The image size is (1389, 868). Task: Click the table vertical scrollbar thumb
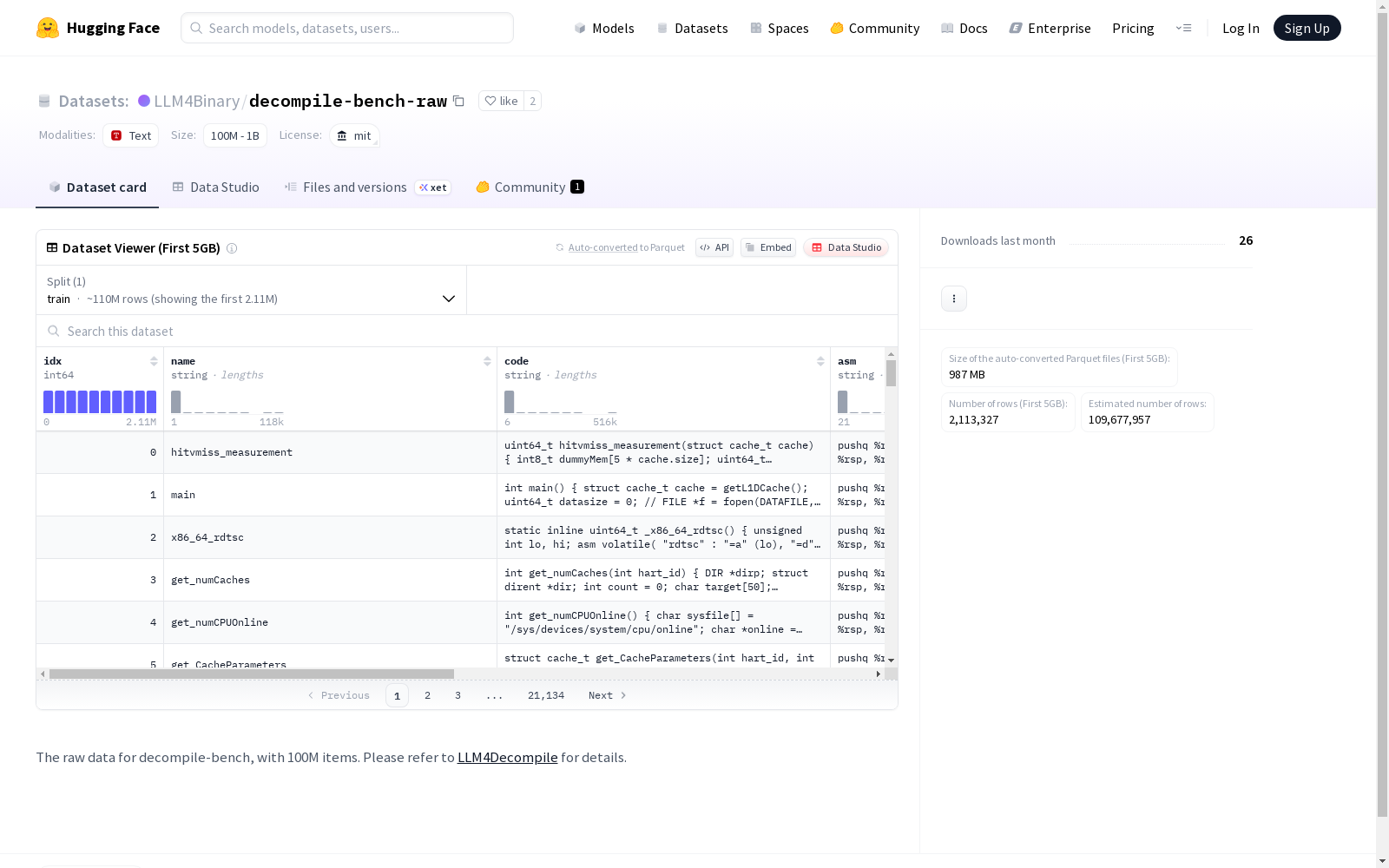click(891, 373)
